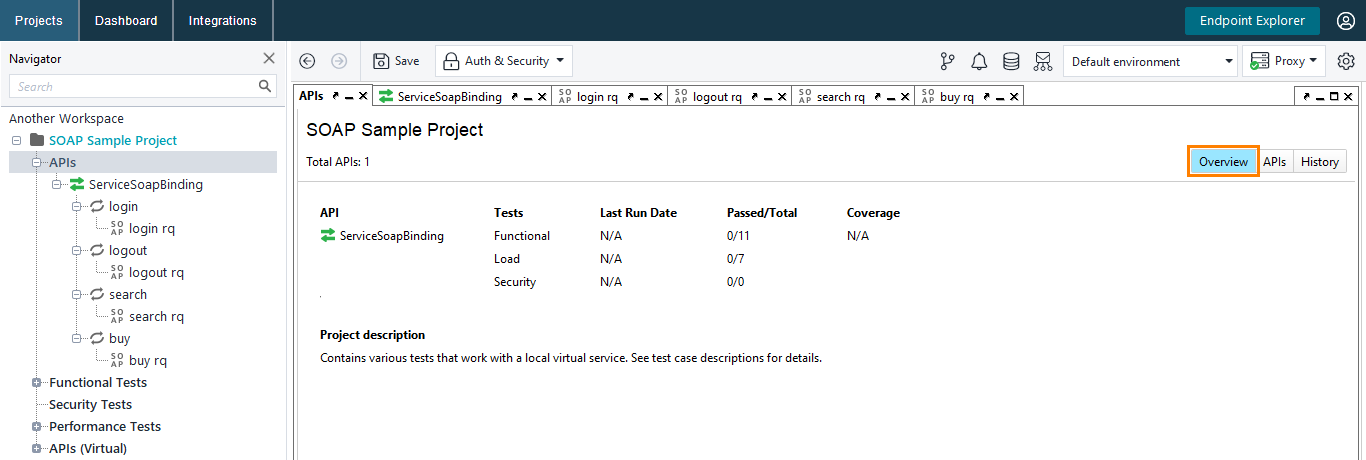The image size is (1366, 460).
Task: Select the Overview view button
Action: click(x=1223, y=162)
